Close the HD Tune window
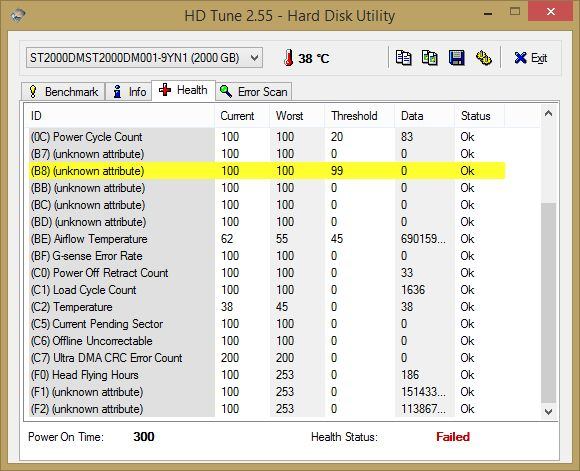Screen dimensions: 580x471 pos(551,12)
